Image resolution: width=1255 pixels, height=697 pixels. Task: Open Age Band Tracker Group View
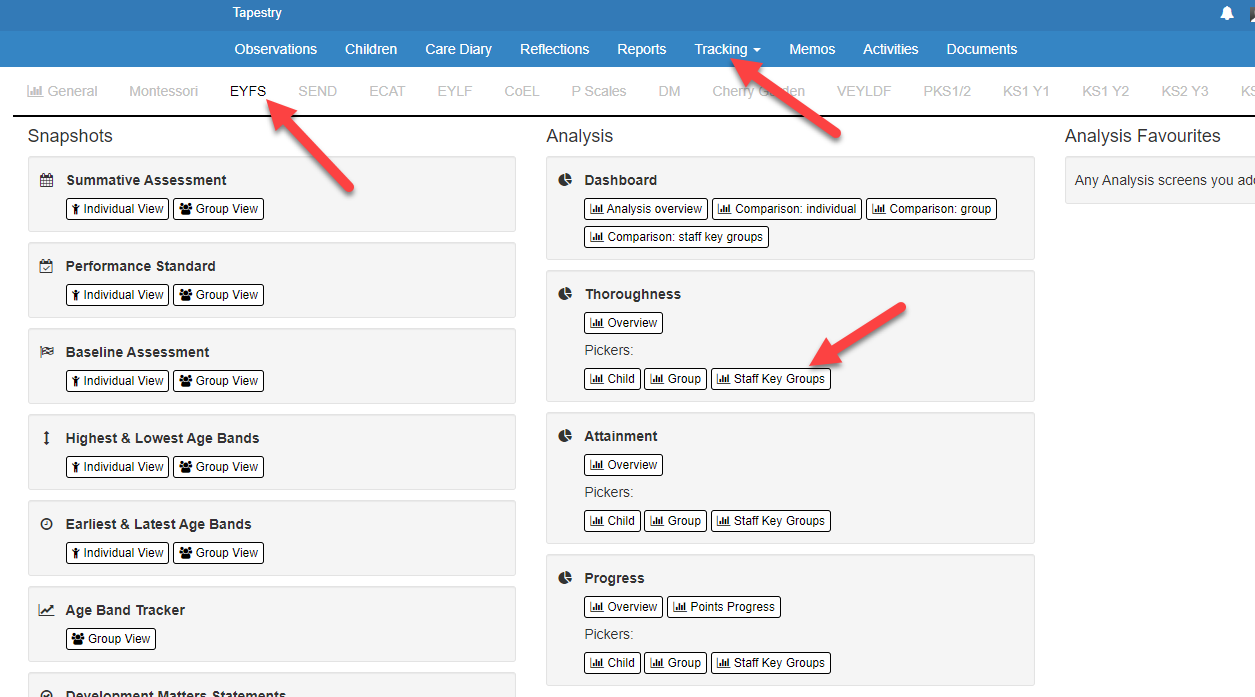coord(111,639)
